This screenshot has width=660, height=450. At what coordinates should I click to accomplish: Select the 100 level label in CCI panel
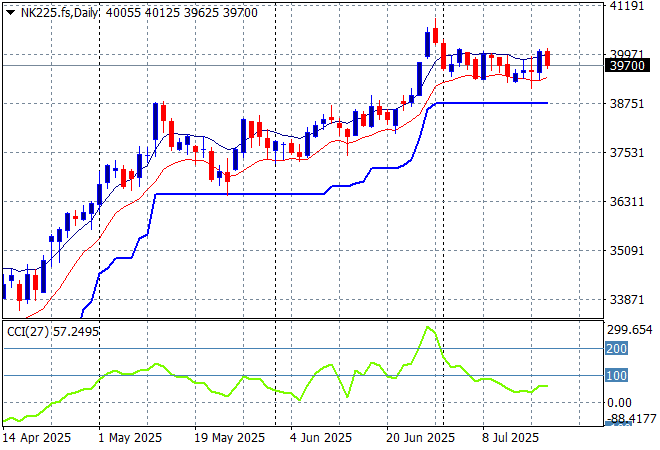pos(617,376)
